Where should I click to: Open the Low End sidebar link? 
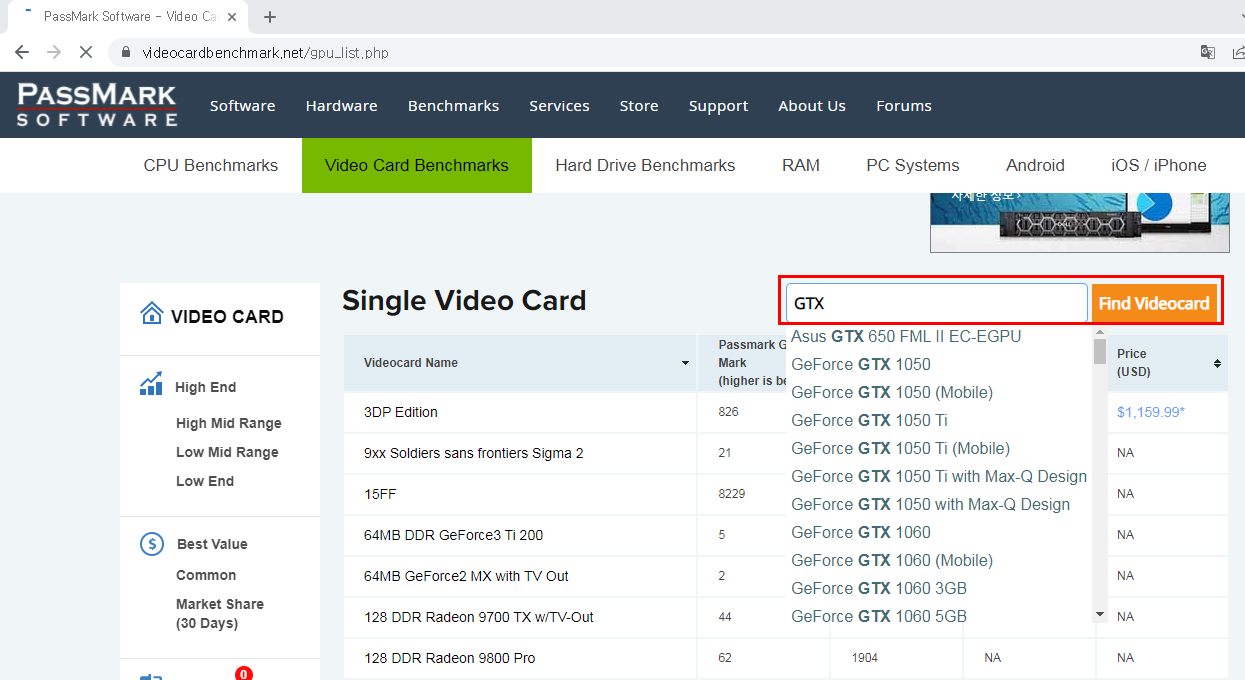[205, 481]
